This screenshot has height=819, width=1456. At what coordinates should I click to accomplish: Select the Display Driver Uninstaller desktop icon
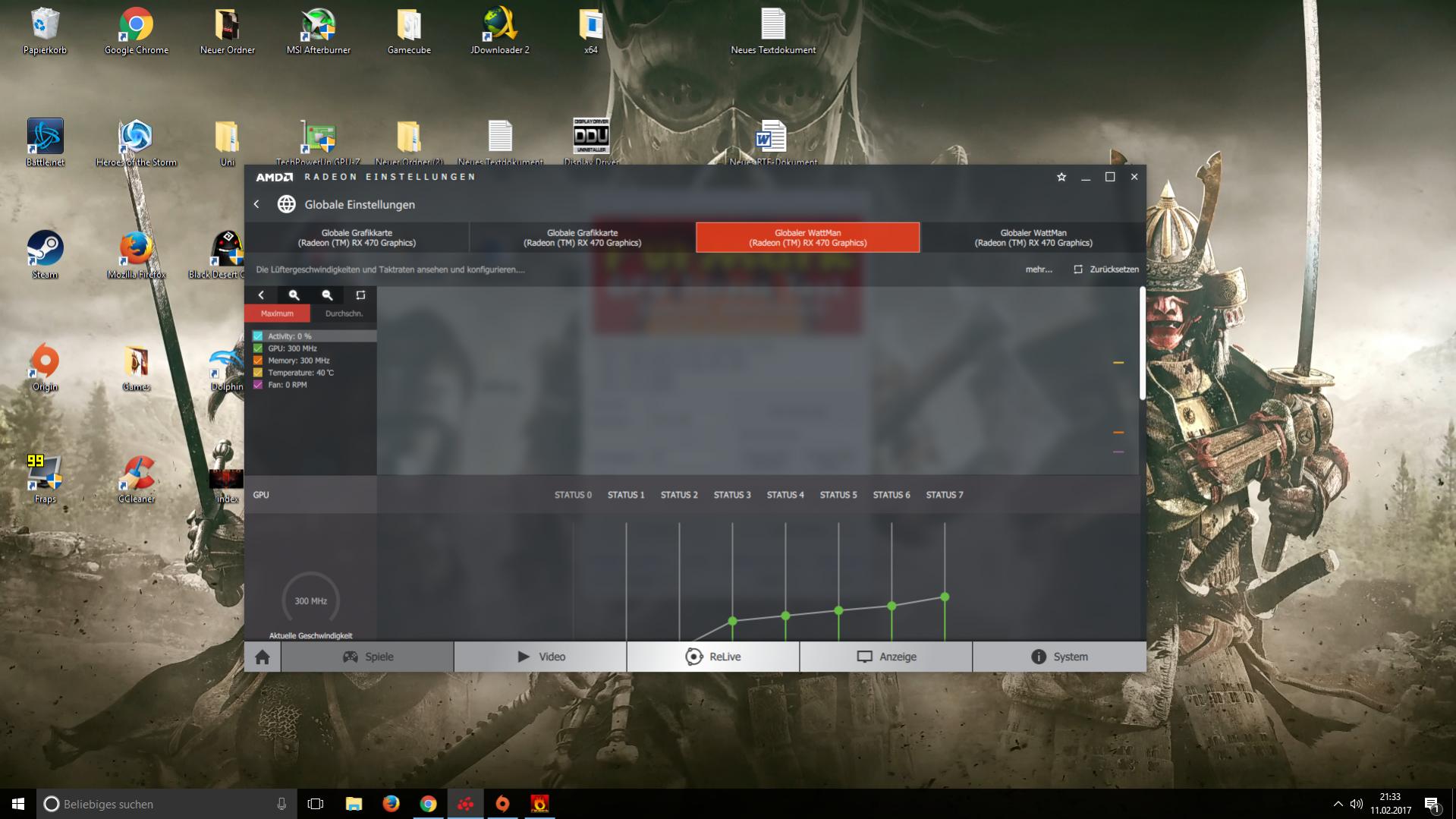pyautogui.click(x=591, y=141)
